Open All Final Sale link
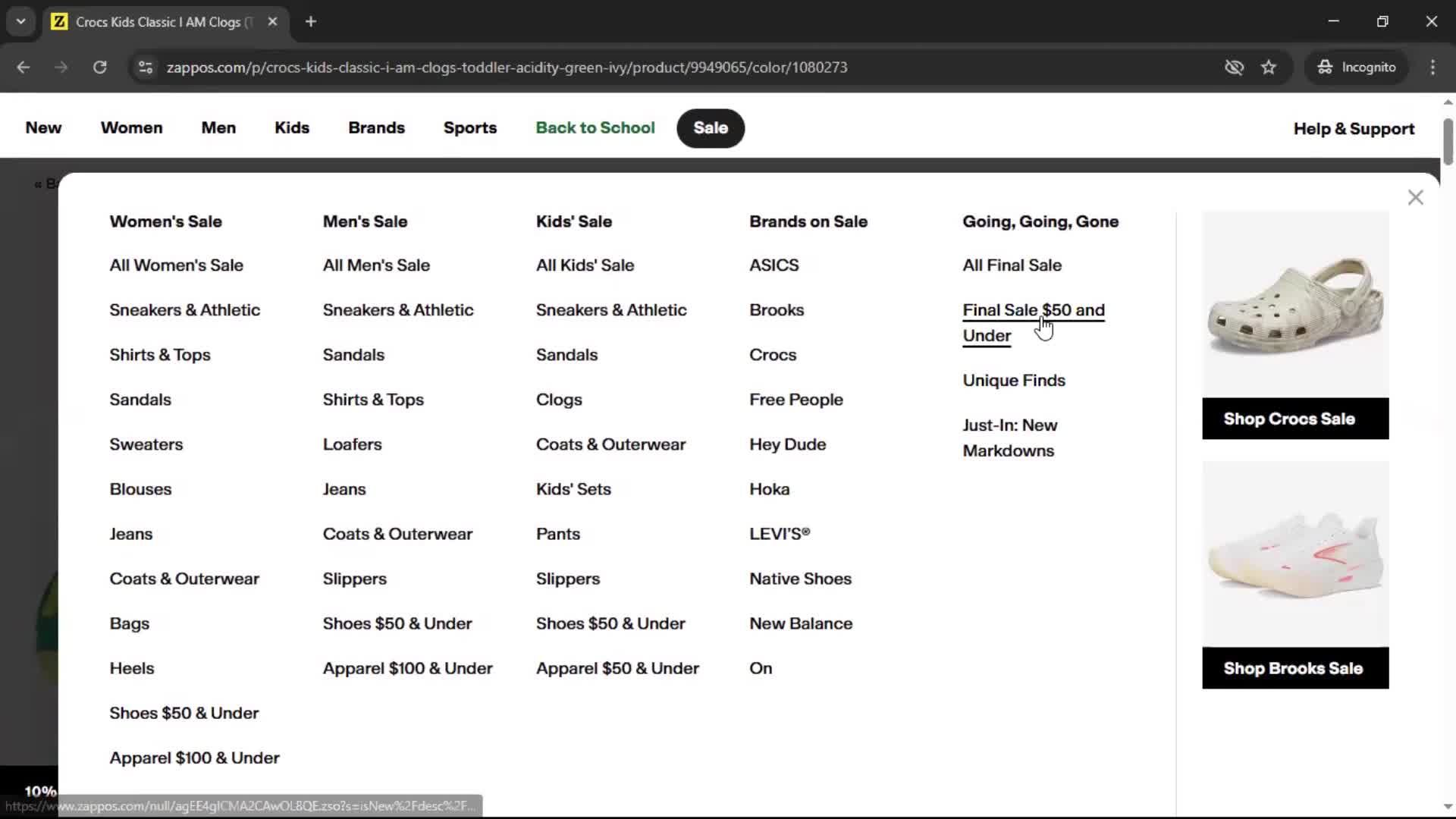1456x819 pixels. [1012, 265]
